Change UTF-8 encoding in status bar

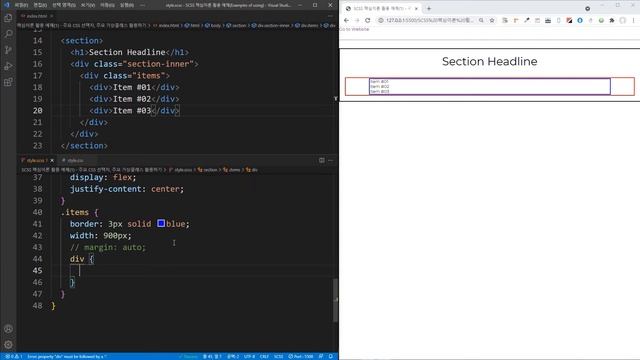pos(249,356)
